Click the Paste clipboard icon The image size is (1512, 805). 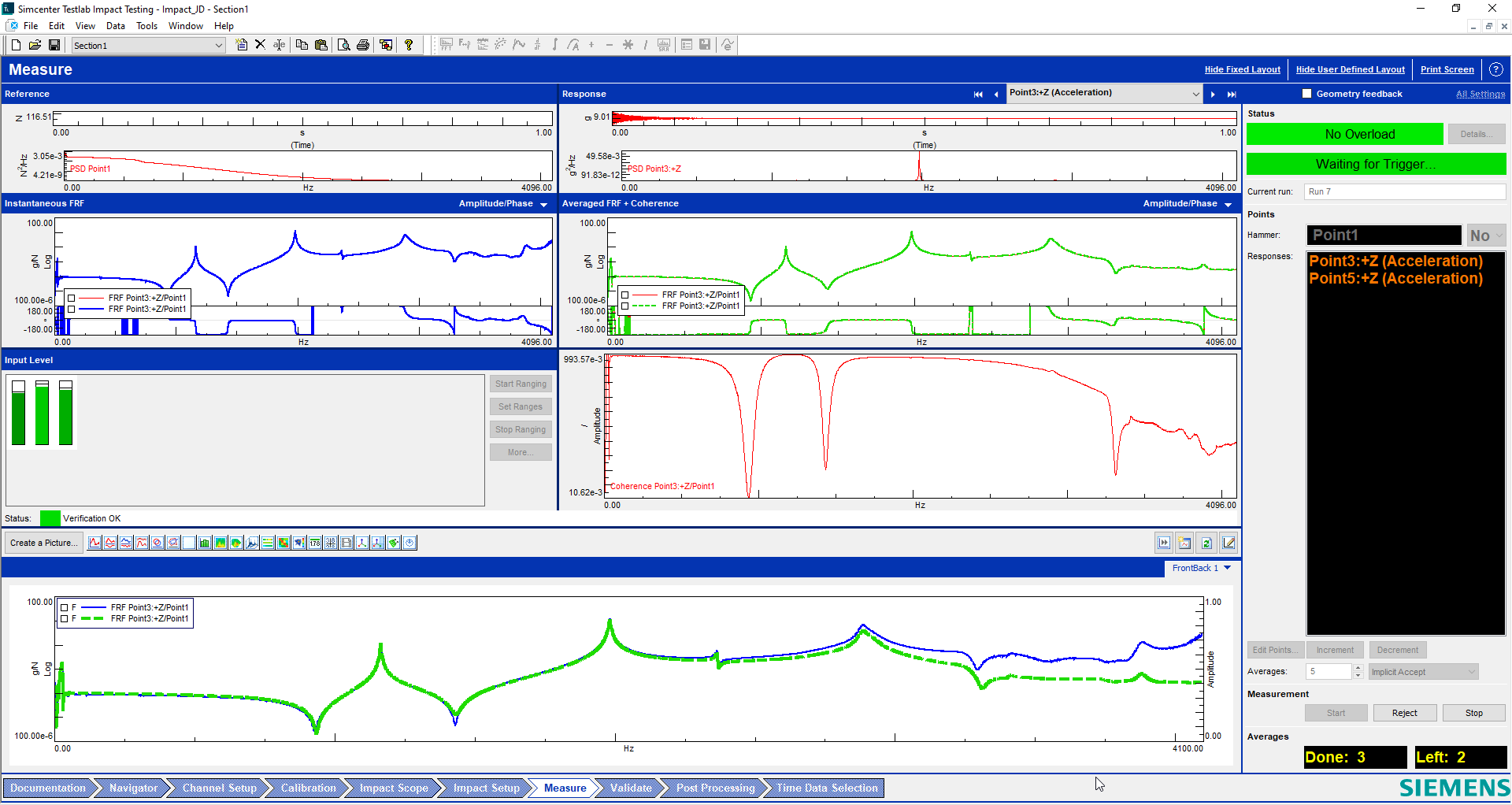coord(321,45)
